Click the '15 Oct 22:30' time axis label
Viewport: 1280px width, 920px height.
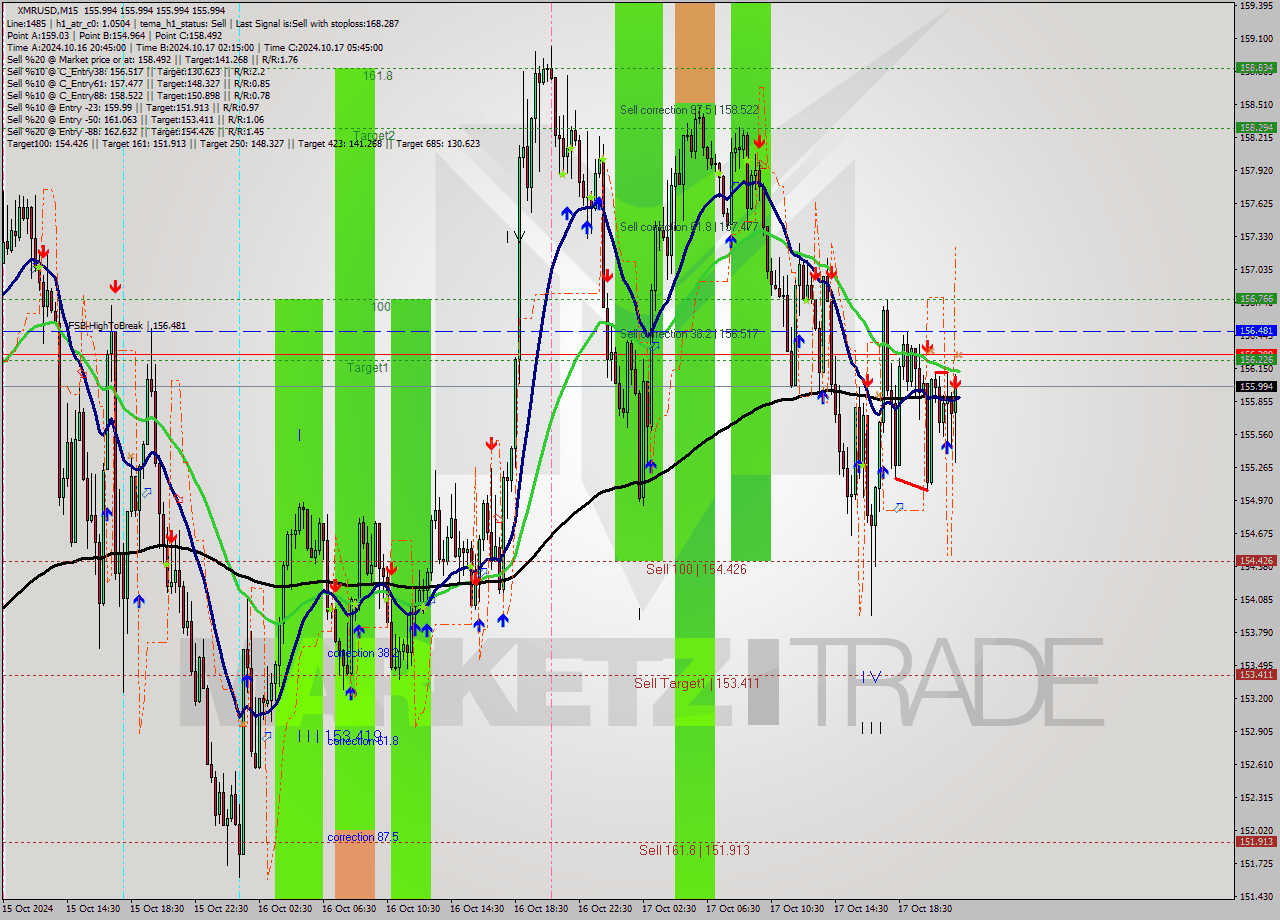[221, 909]
